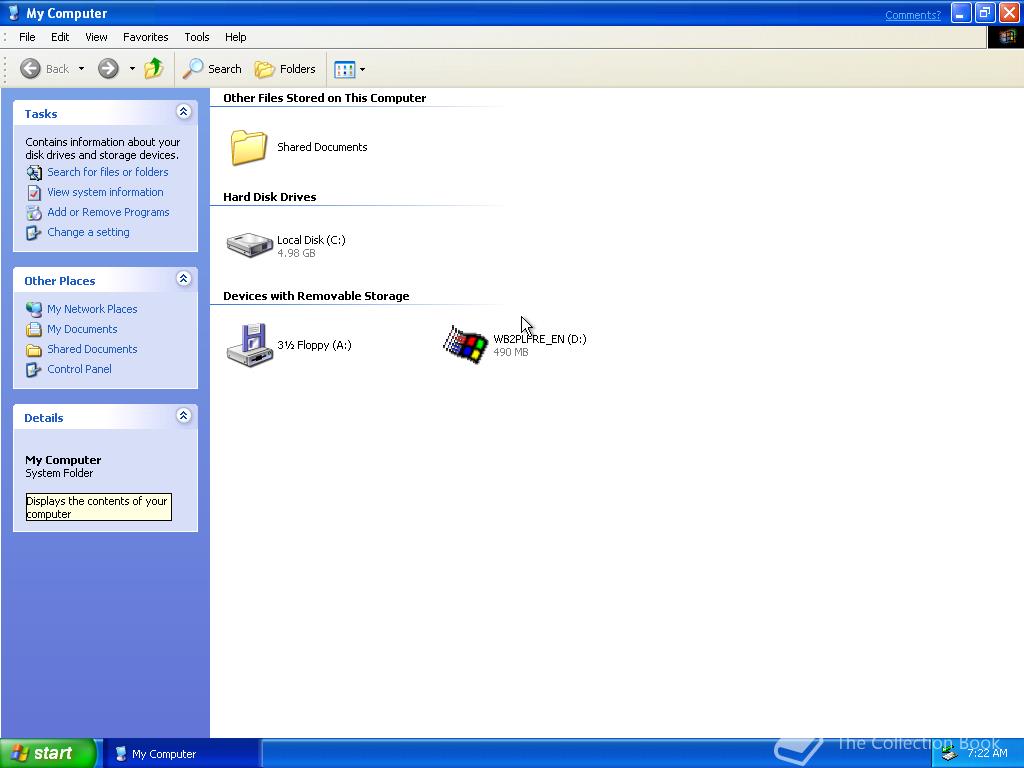Click the search-files magnifier icon in Tasks
The image size is (1024, 768).
click(x=34, y=172)
